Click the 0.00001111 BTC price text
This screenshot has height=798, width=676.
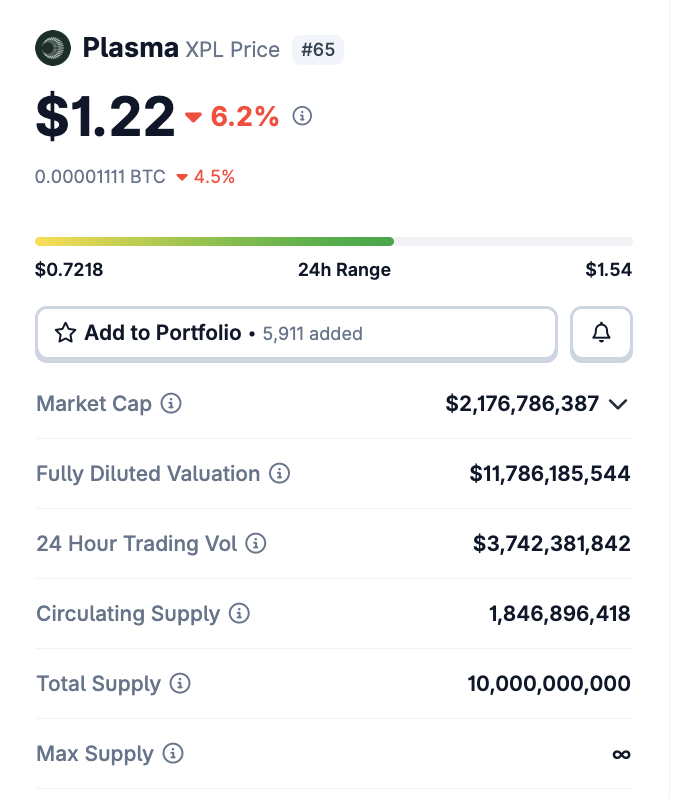coord(99,177)
